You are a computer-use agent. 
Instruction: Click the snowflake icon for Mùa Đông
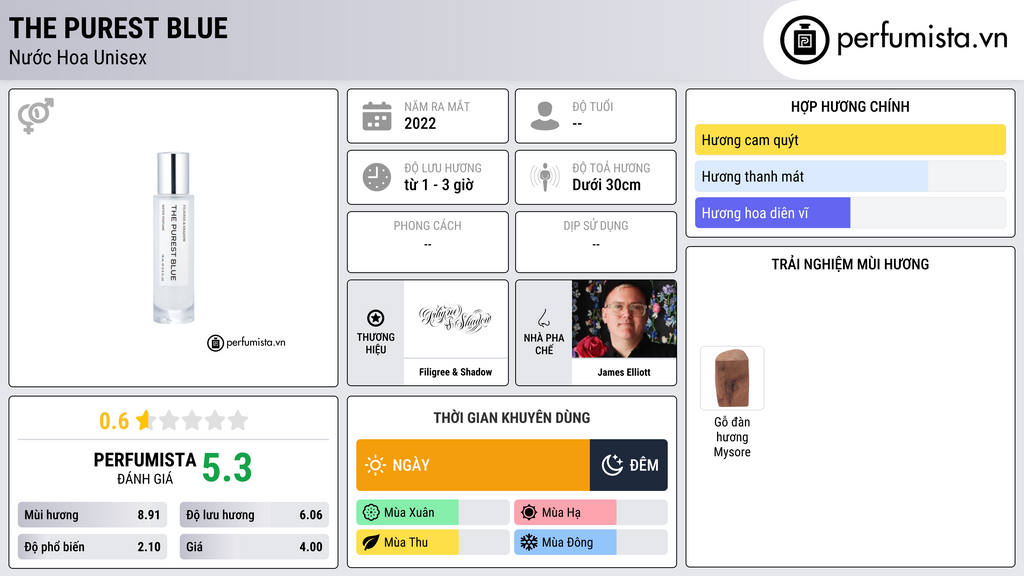point(529,543)
